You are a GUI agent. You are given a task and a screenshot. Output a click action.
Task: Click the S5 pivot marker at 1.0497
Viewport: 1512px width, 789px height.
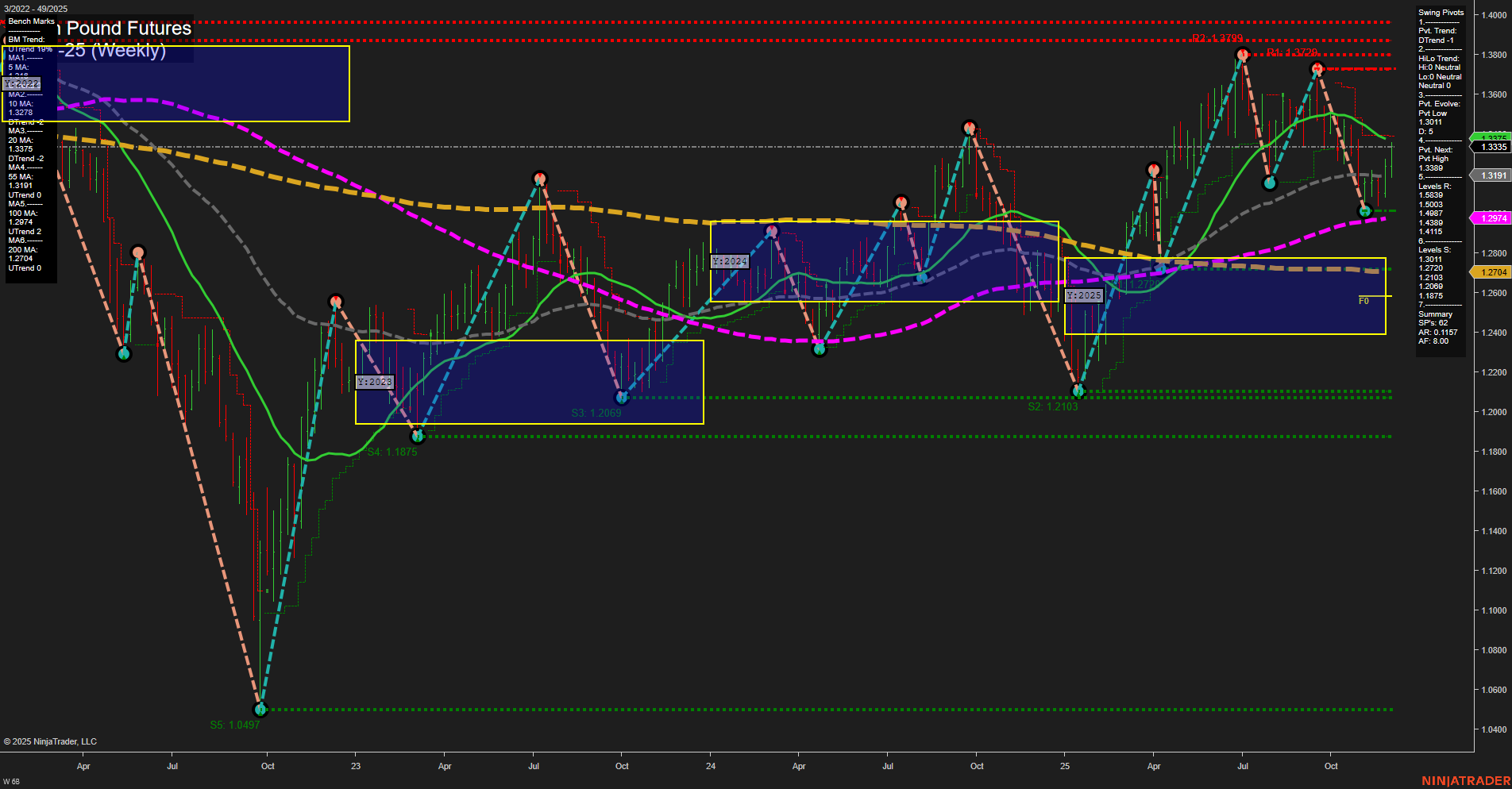click(260, 709)
